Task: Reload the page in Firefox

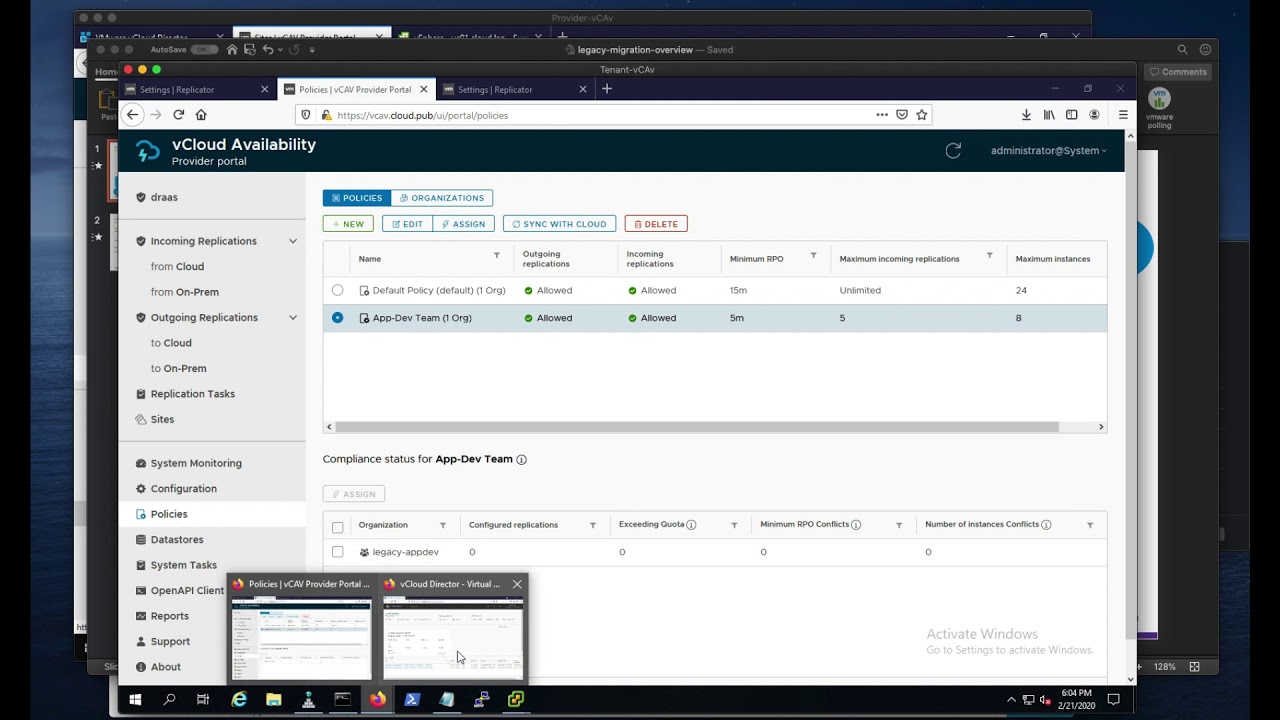Action: 179,115
